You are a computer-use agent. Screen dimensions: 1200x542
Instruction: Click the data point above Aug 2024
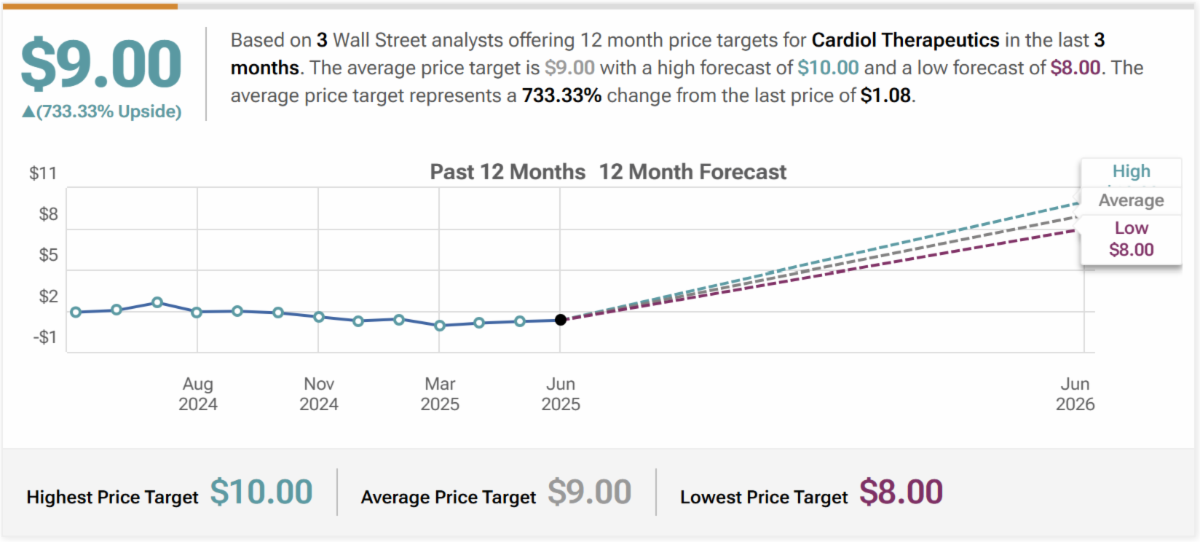tap(197, 312)
